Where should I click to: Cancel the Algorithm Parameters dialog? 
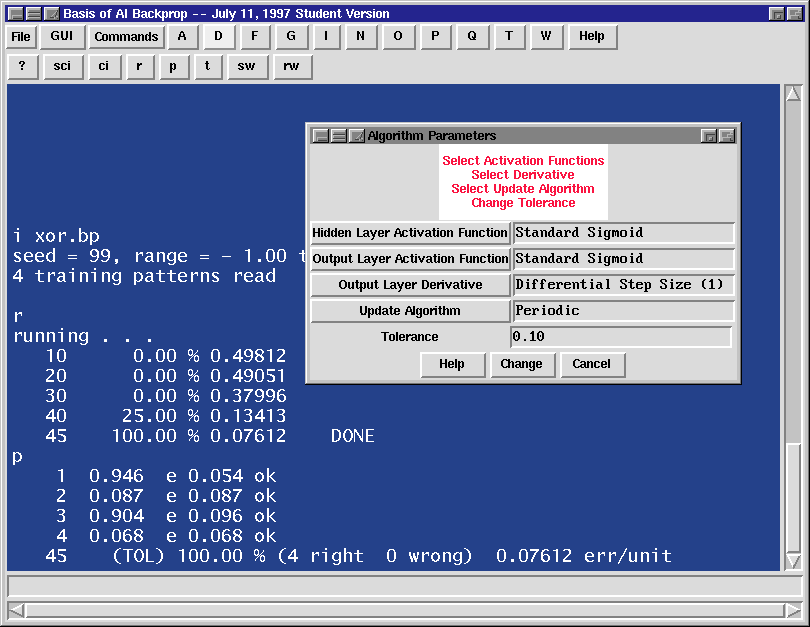(591, 364)
